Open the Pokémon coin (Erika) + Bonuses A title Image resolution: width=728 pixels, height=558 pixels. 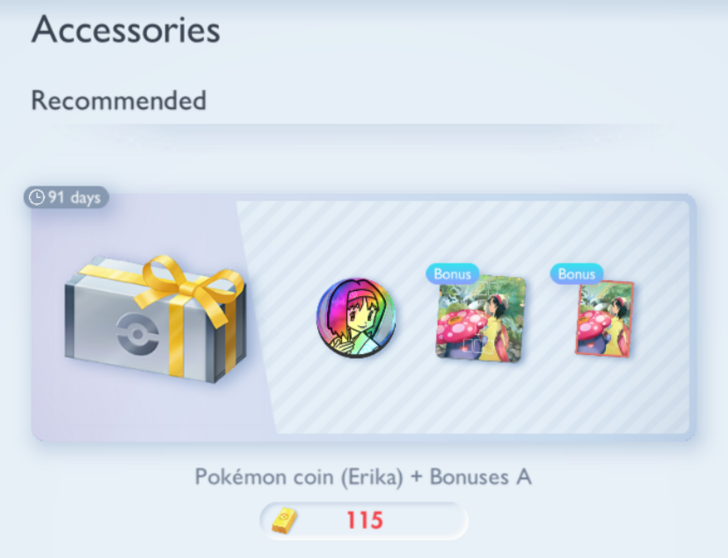(x=363, y=477)
